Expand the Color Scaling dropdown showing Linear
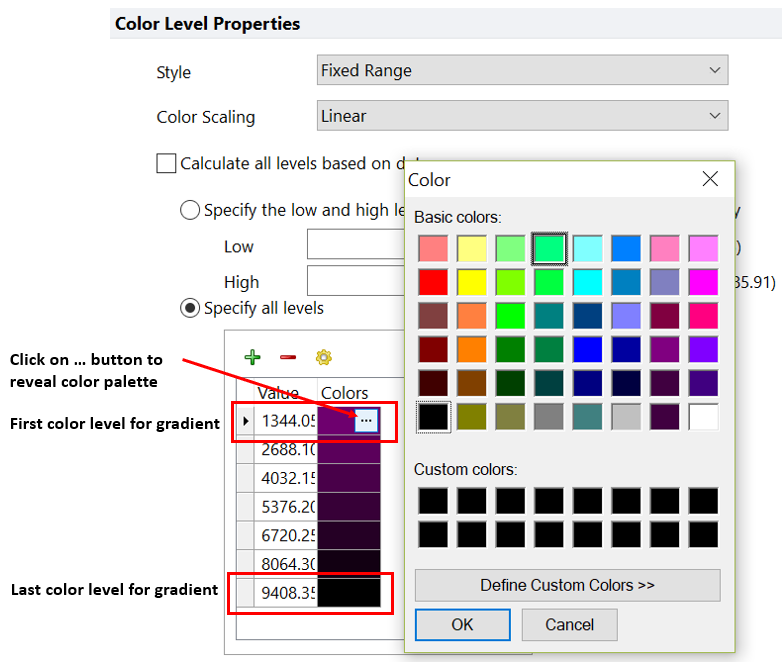Viewport: 782px width, 665px height. click(x=522, y=116)
